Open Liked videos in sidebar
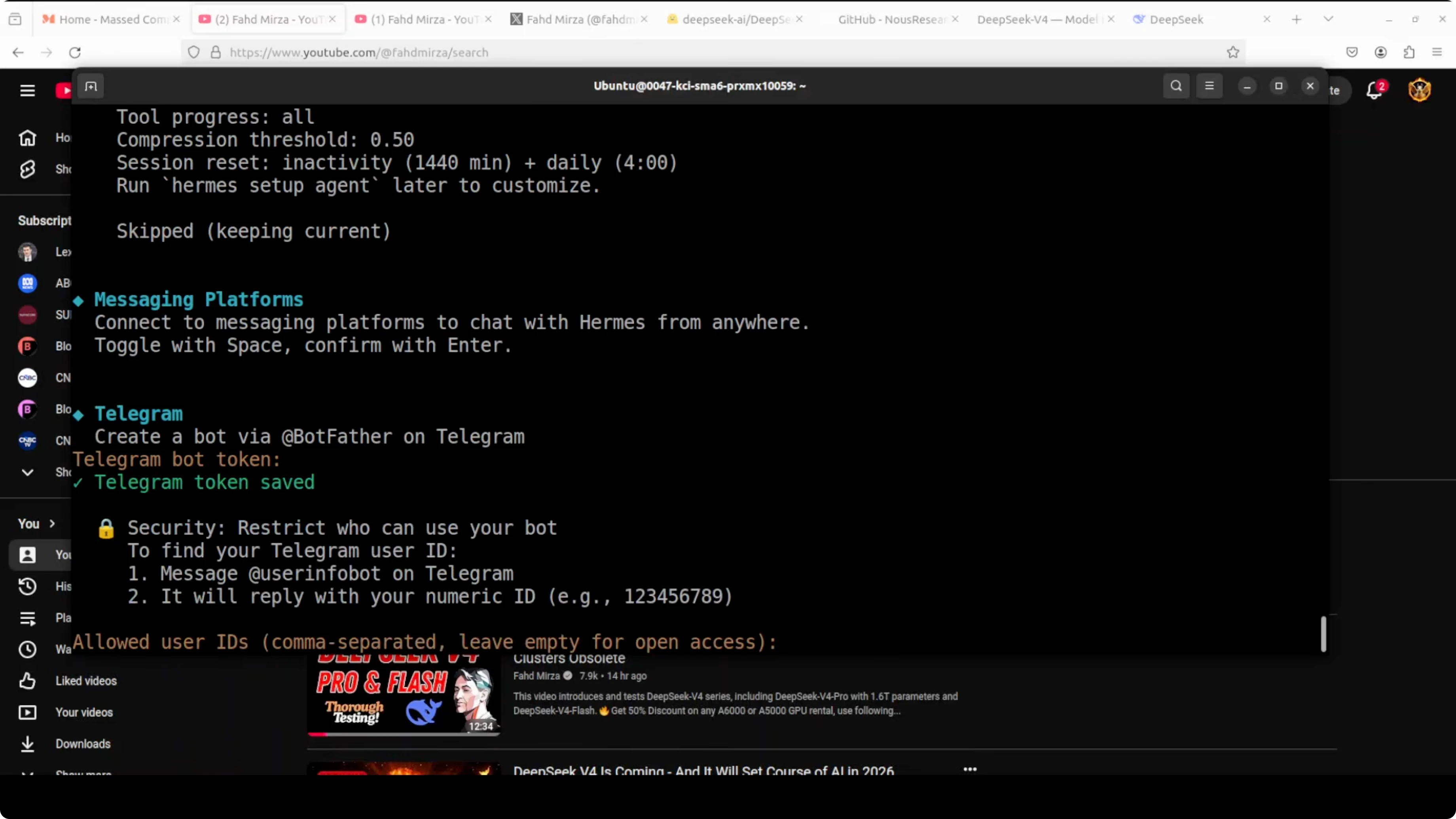 click(85, 681)
